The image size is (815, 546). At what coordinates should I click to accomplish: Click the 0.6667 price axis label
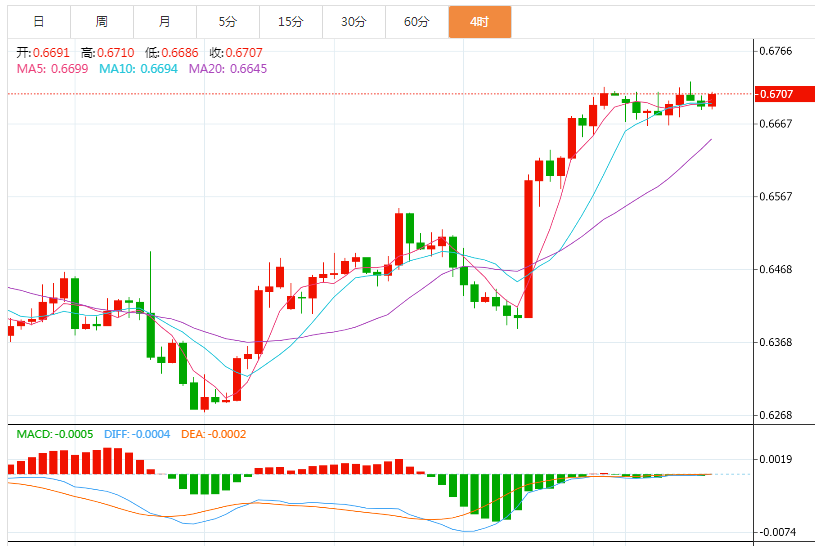point(775,124)
